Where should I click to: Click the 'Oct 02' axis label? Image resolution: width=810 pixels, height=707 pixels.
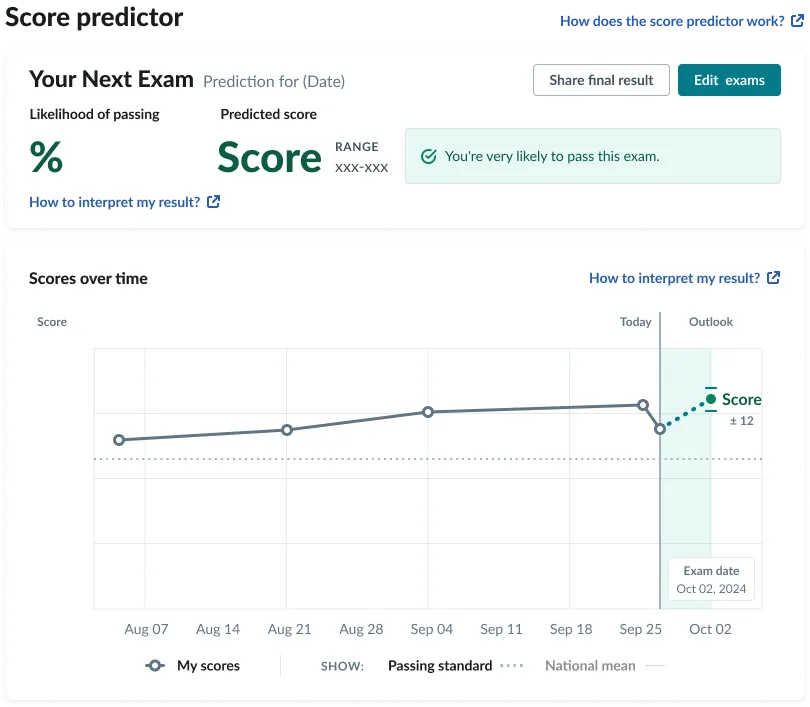(x=710, y=629)
